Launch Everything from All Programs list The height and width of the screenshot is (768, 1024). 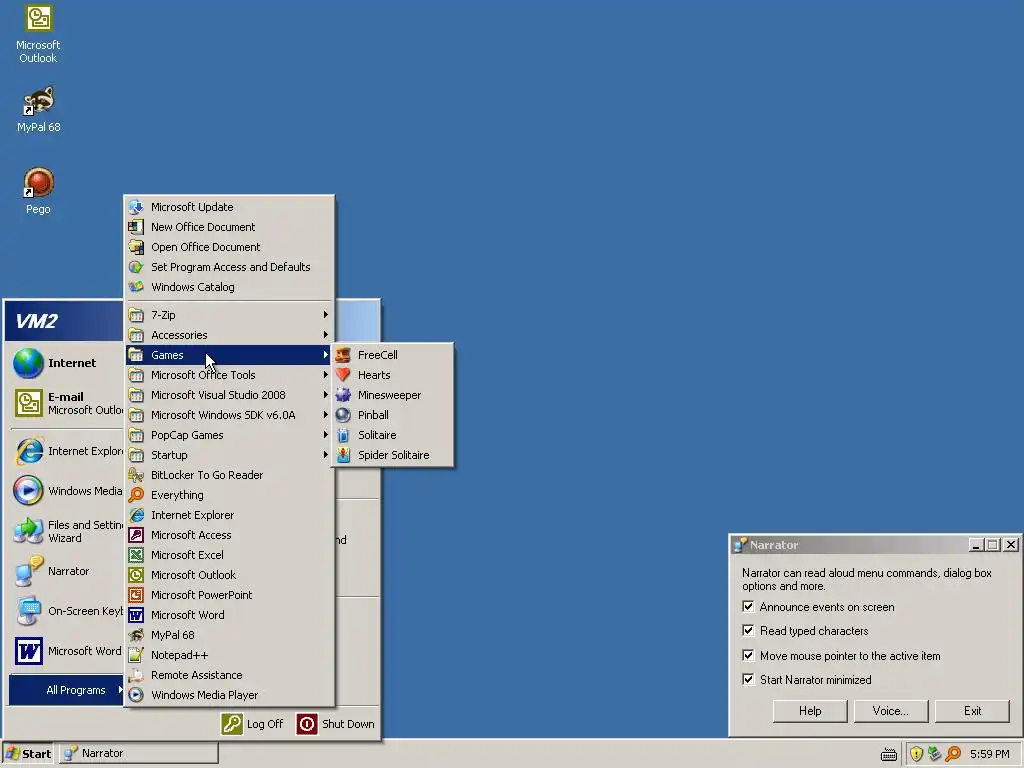click(229, 495)
